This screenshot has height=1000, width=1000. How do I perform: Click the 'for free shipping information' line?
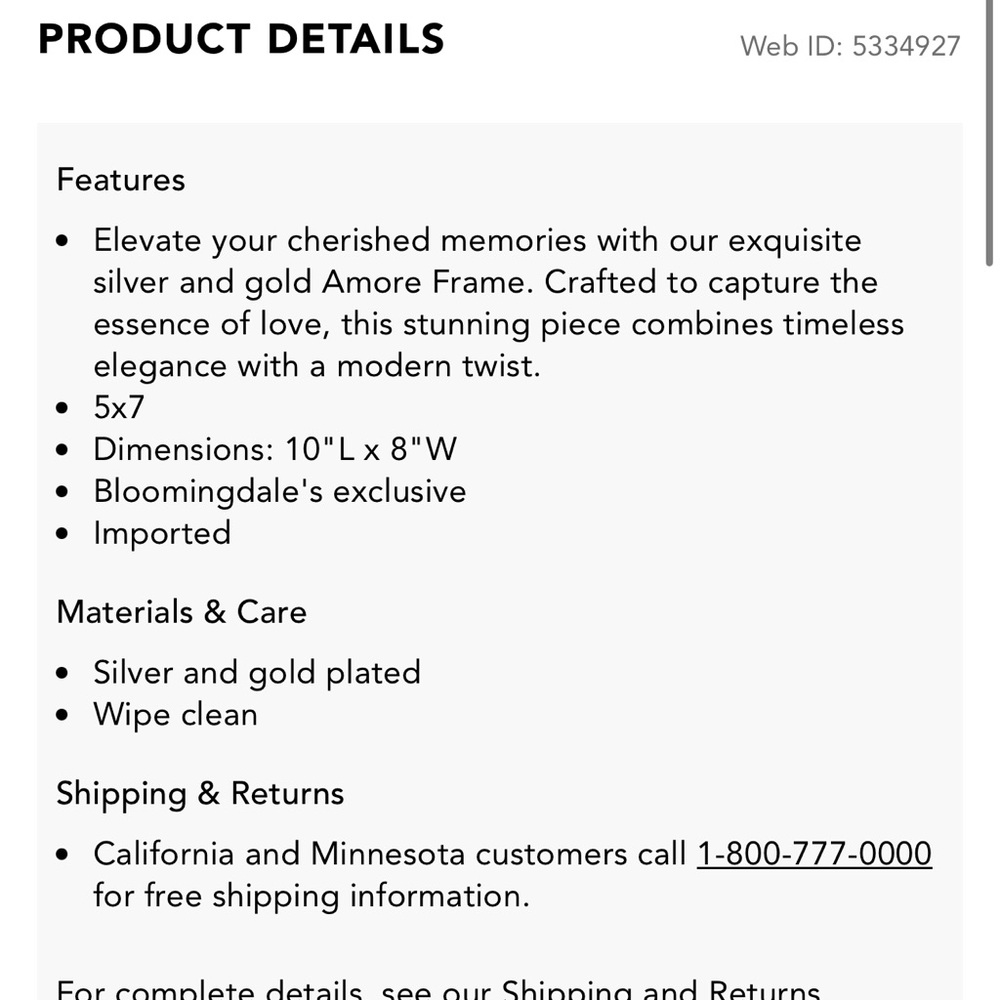311,895
